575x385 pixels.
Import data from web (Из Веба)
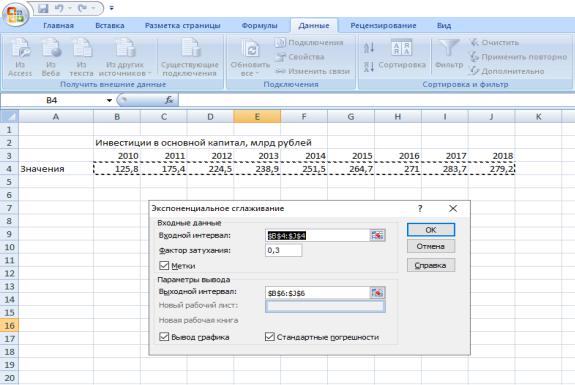coord(51,58)
